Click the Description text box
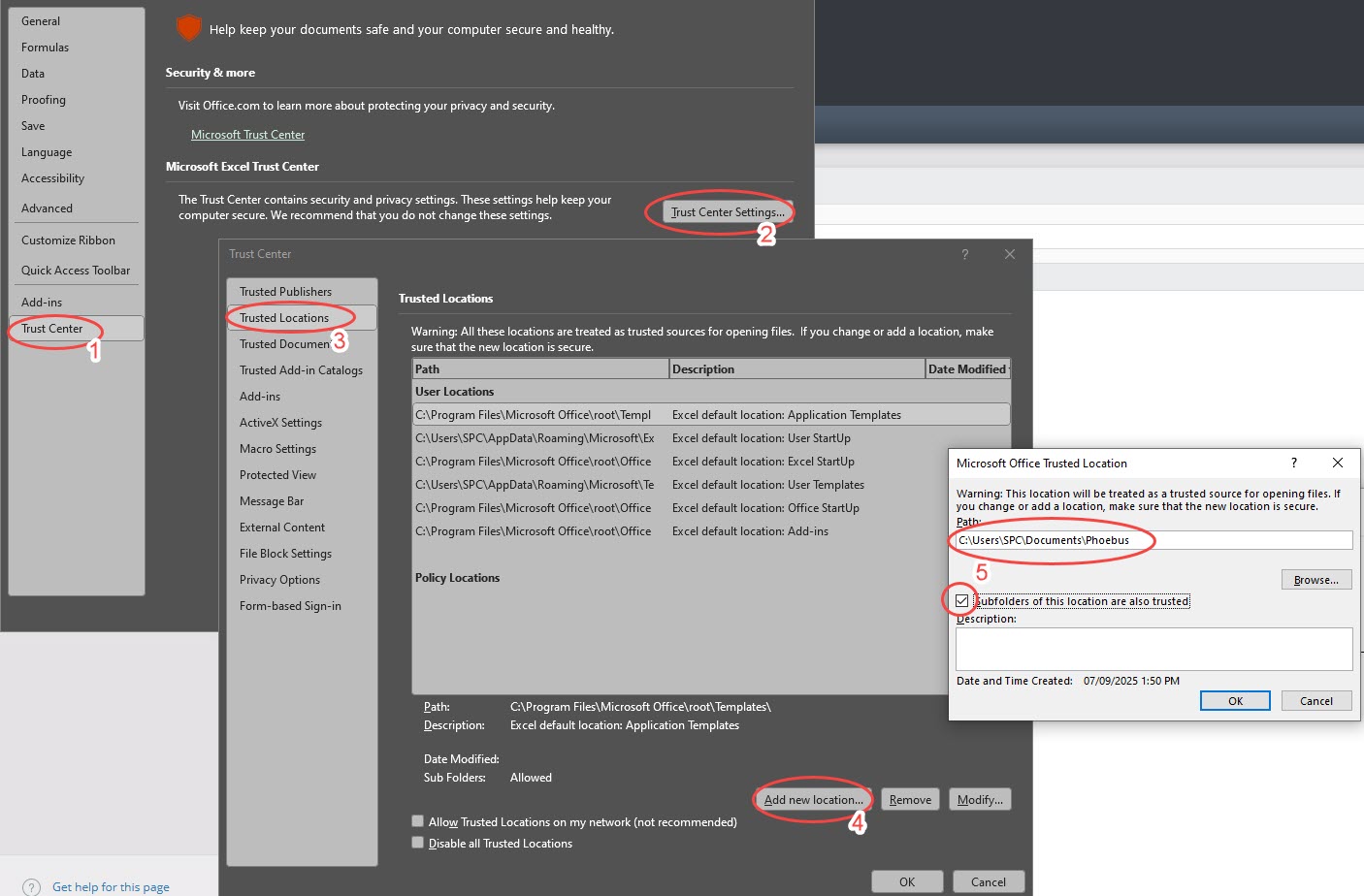Viewport: 1364px width, 896px height. 1153,649
